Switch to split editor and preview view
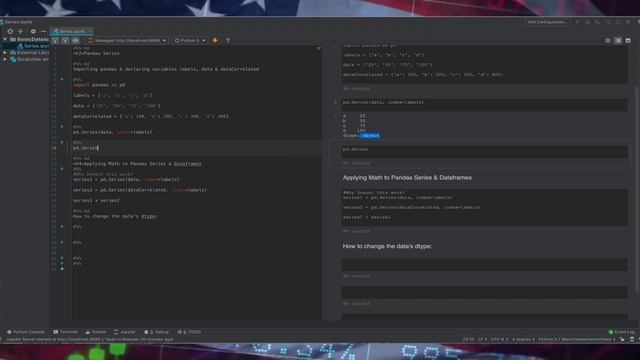640x360 pixels. pos(618,40)
